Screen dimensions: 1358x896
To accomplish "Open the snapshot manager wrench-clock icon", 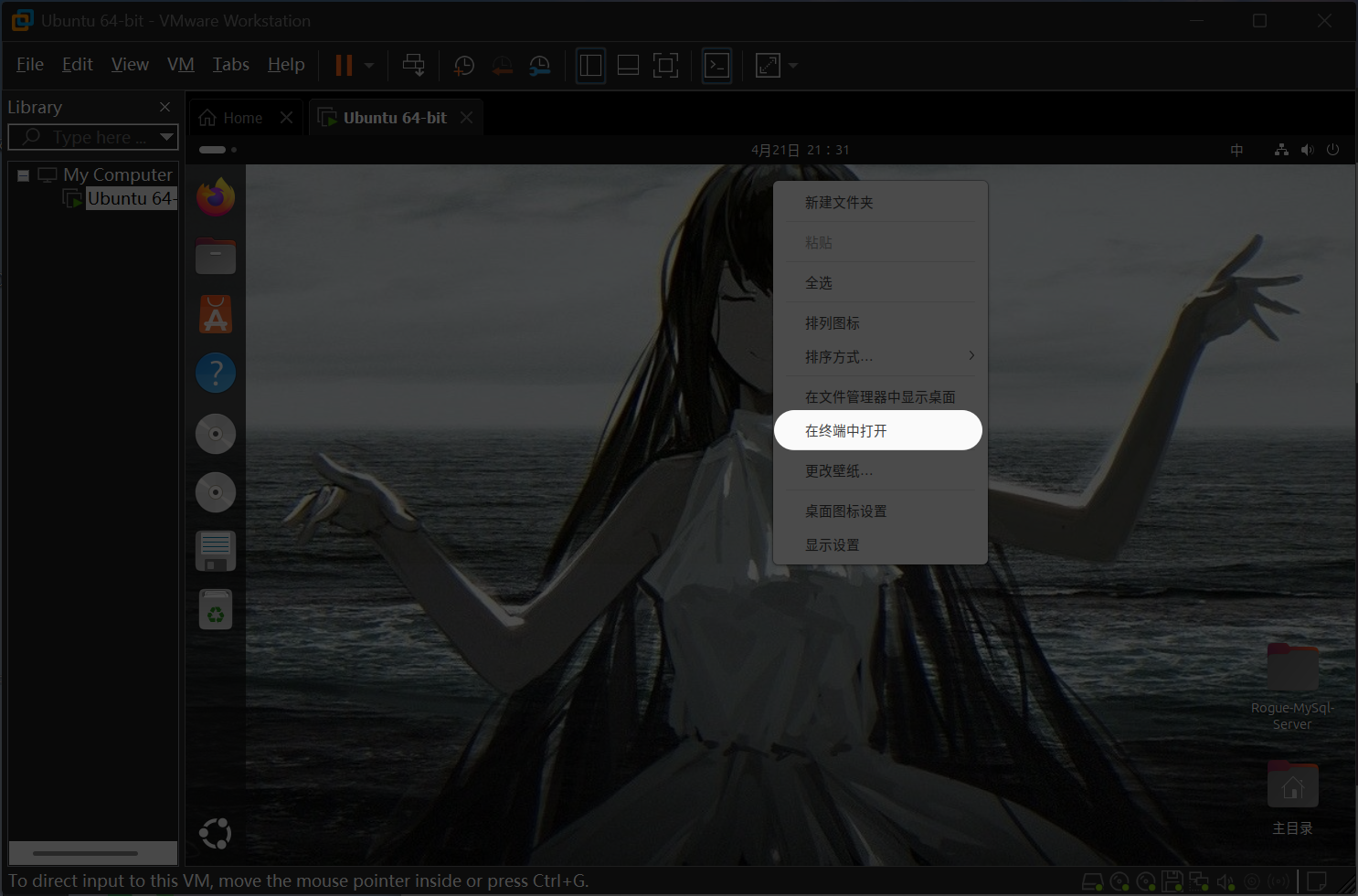I will click(x=540, y=66).
